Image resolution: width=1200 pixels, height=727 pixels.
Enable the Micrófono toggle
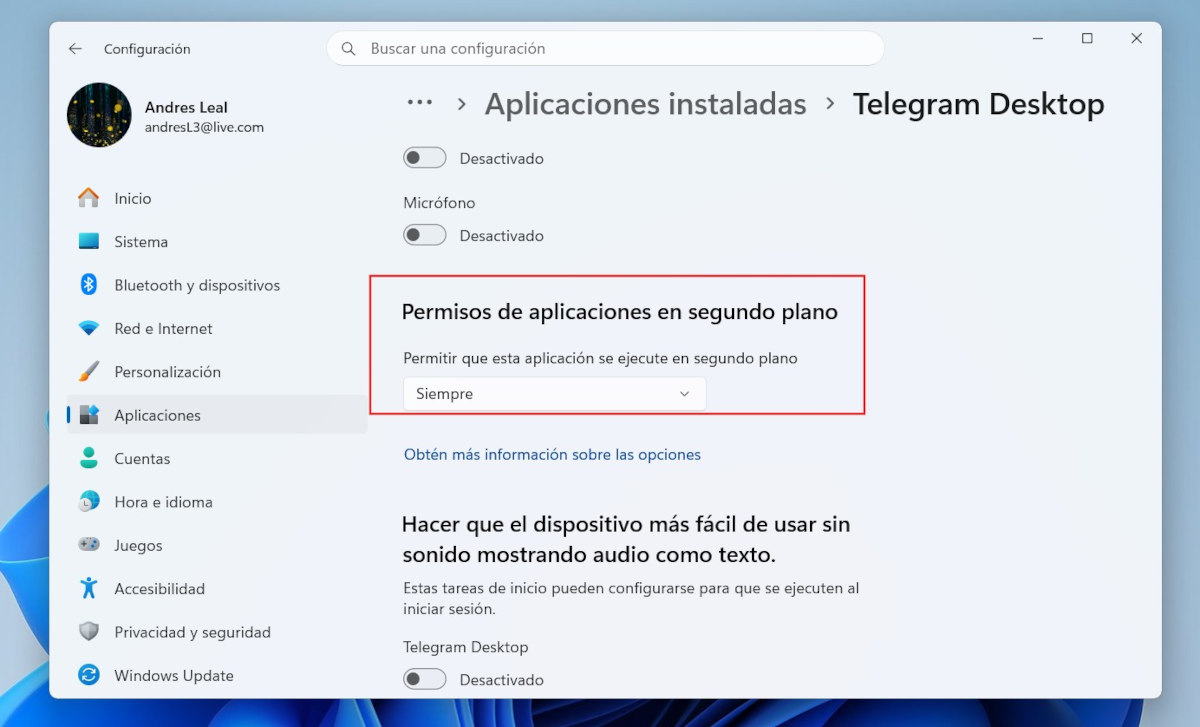click(424, 235)
